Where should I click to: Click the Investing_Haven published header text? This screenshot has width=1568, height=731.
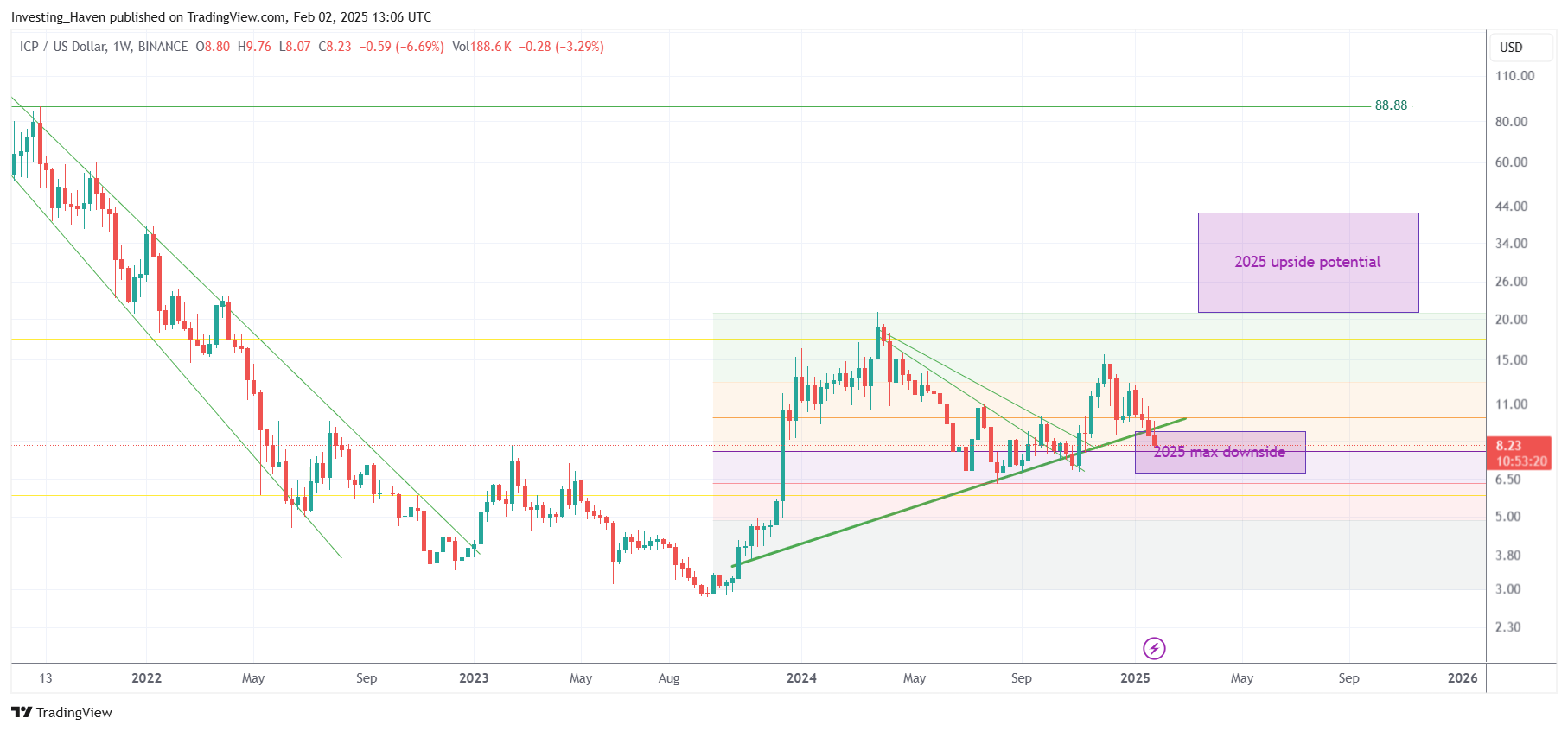221,16
